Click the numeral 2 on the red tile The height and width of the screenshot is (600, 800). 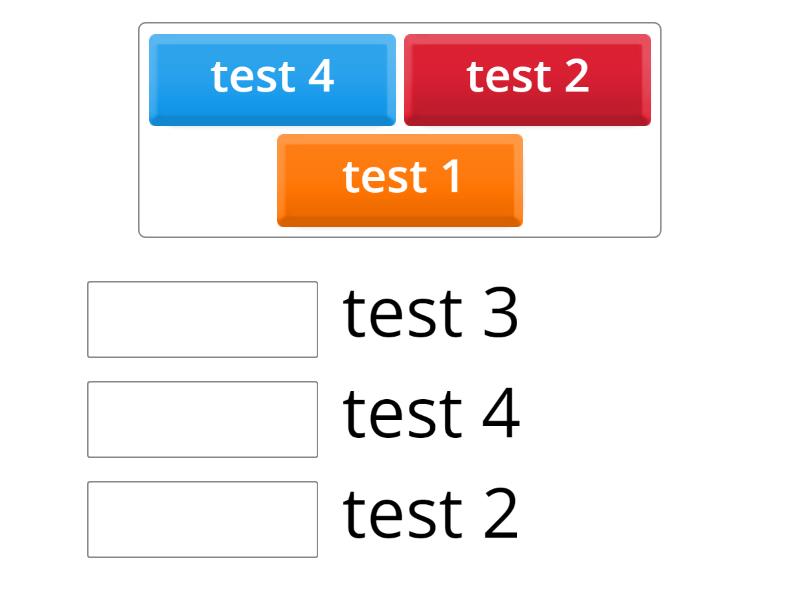pos(577,76)
